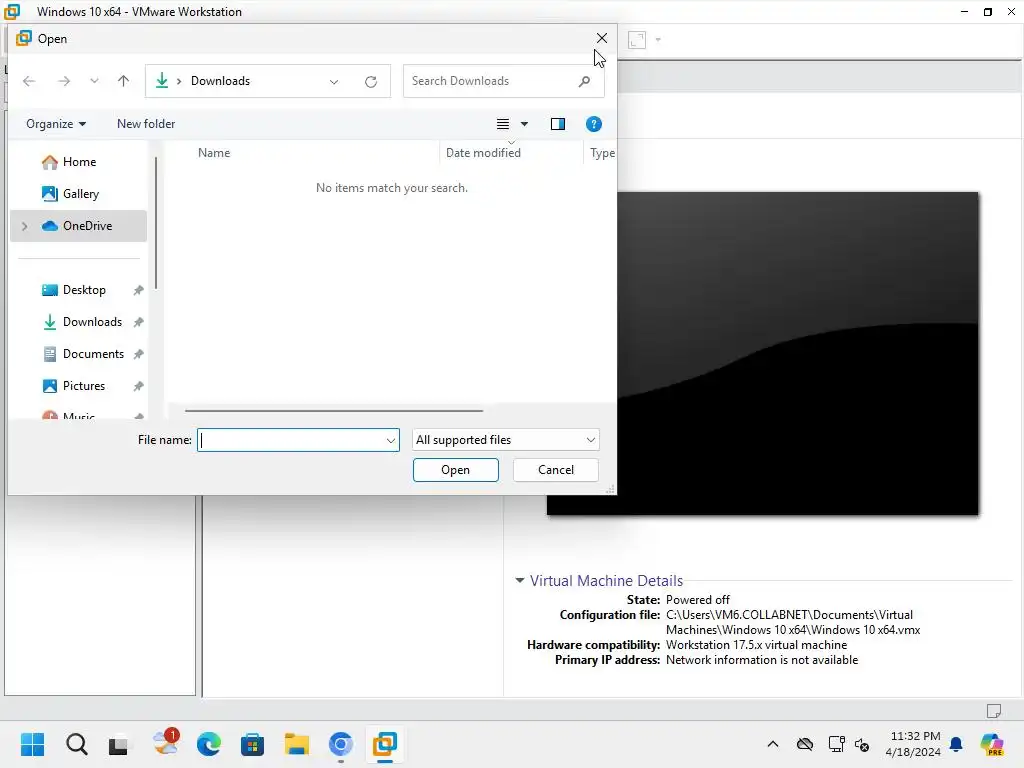Open Task View on the taskbar

tap(118, 745)
